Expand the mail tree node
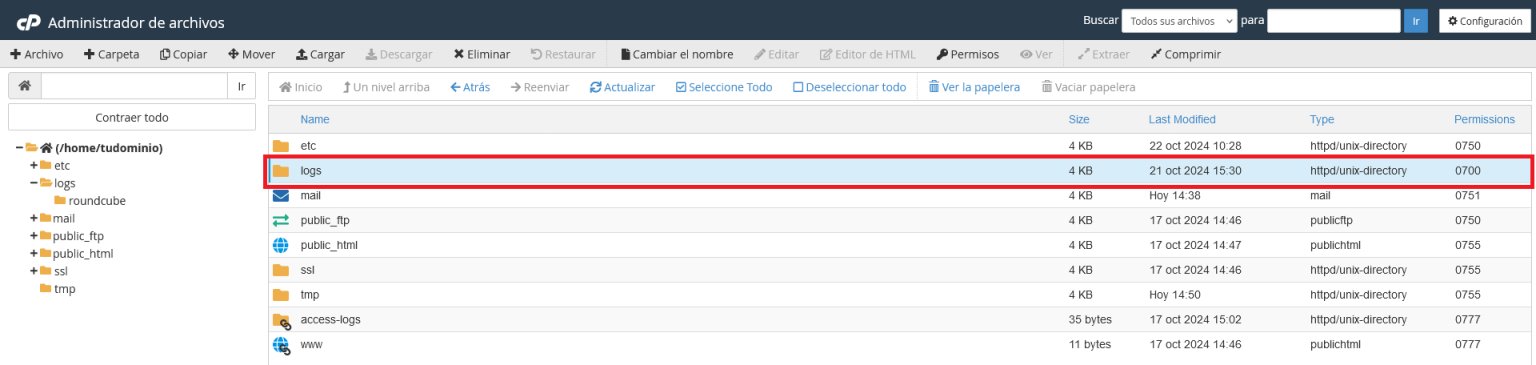The height and width of the screenshot is (365, 1536). [34, 218]
